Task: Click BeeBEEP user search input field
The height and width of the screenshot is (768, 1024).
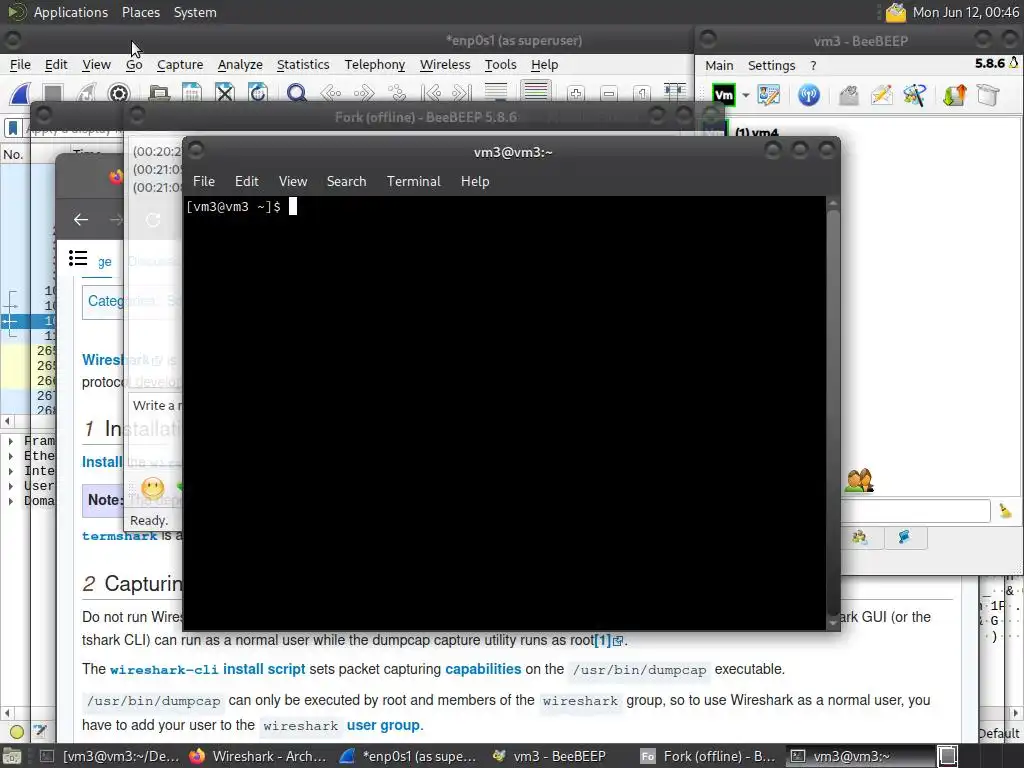Action: [915, 511]
